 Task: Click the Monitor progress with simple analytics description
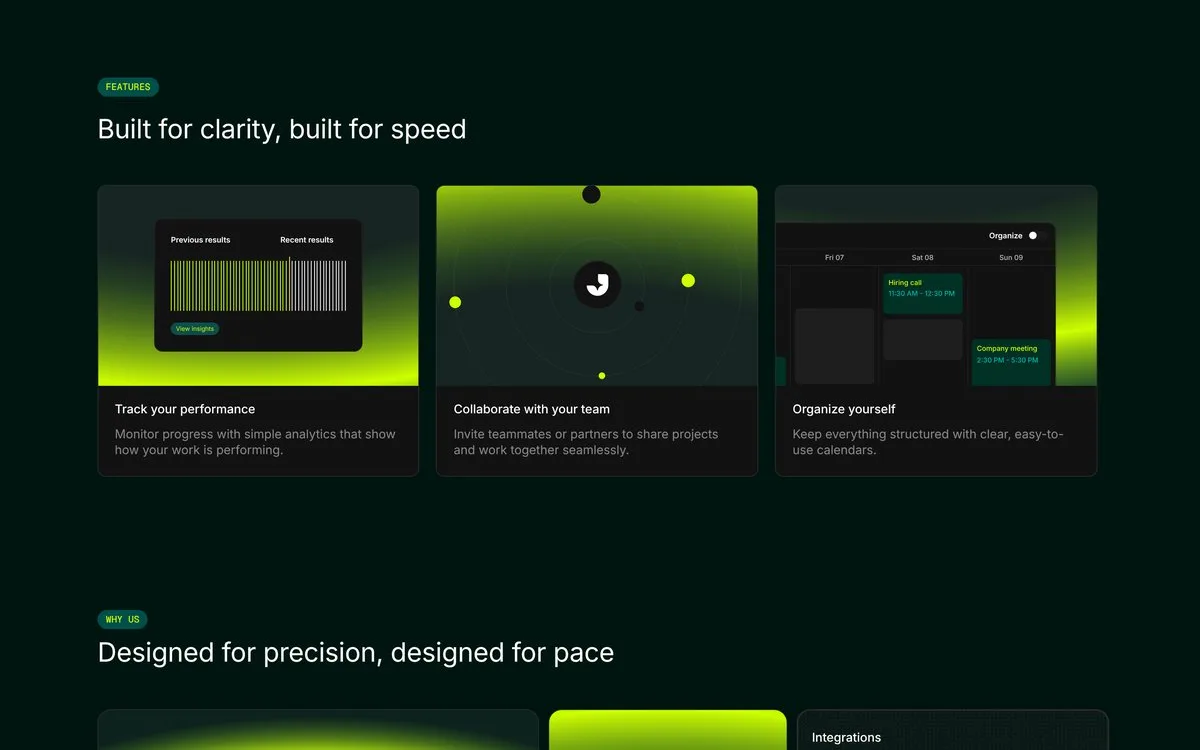click(x=255, y=442)
